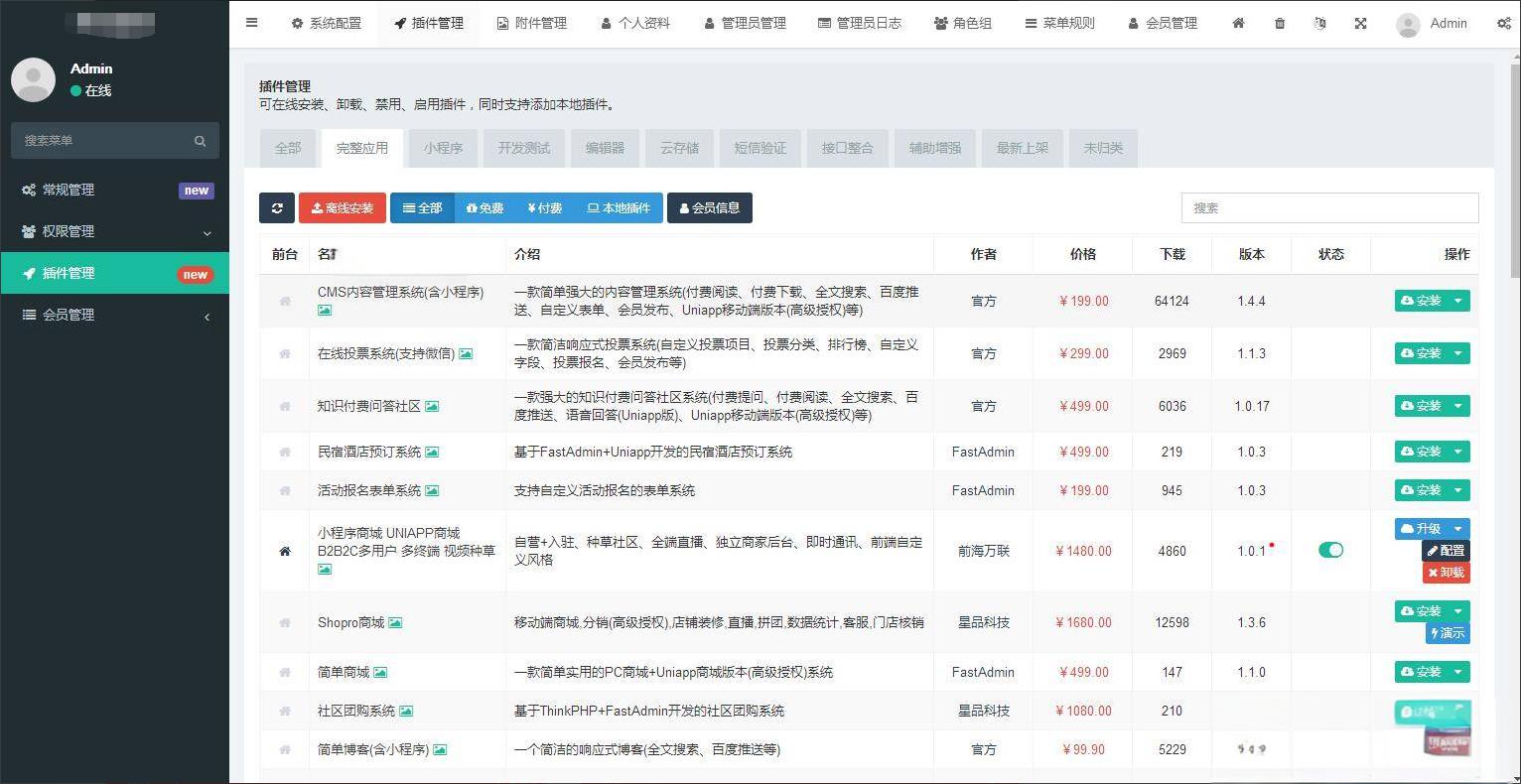The image size is (1521, 784).
Task: Switch to 最新上架 category tab
Action: click(x=1023, y=148)
